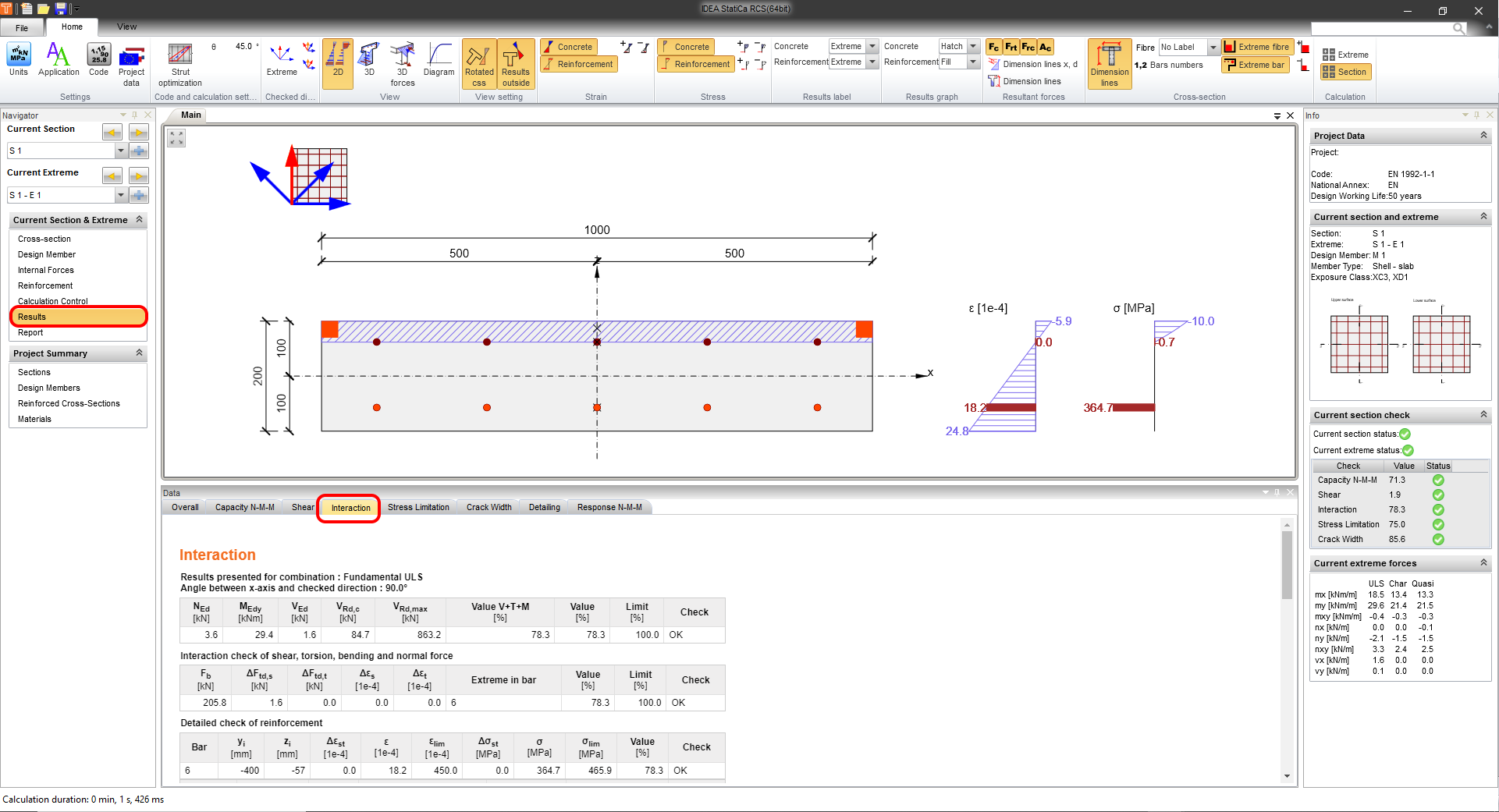This screenshot has height=812, width=1499.
Task: Click the Fc resultant force icon
Action: click(x=993, y=47)
